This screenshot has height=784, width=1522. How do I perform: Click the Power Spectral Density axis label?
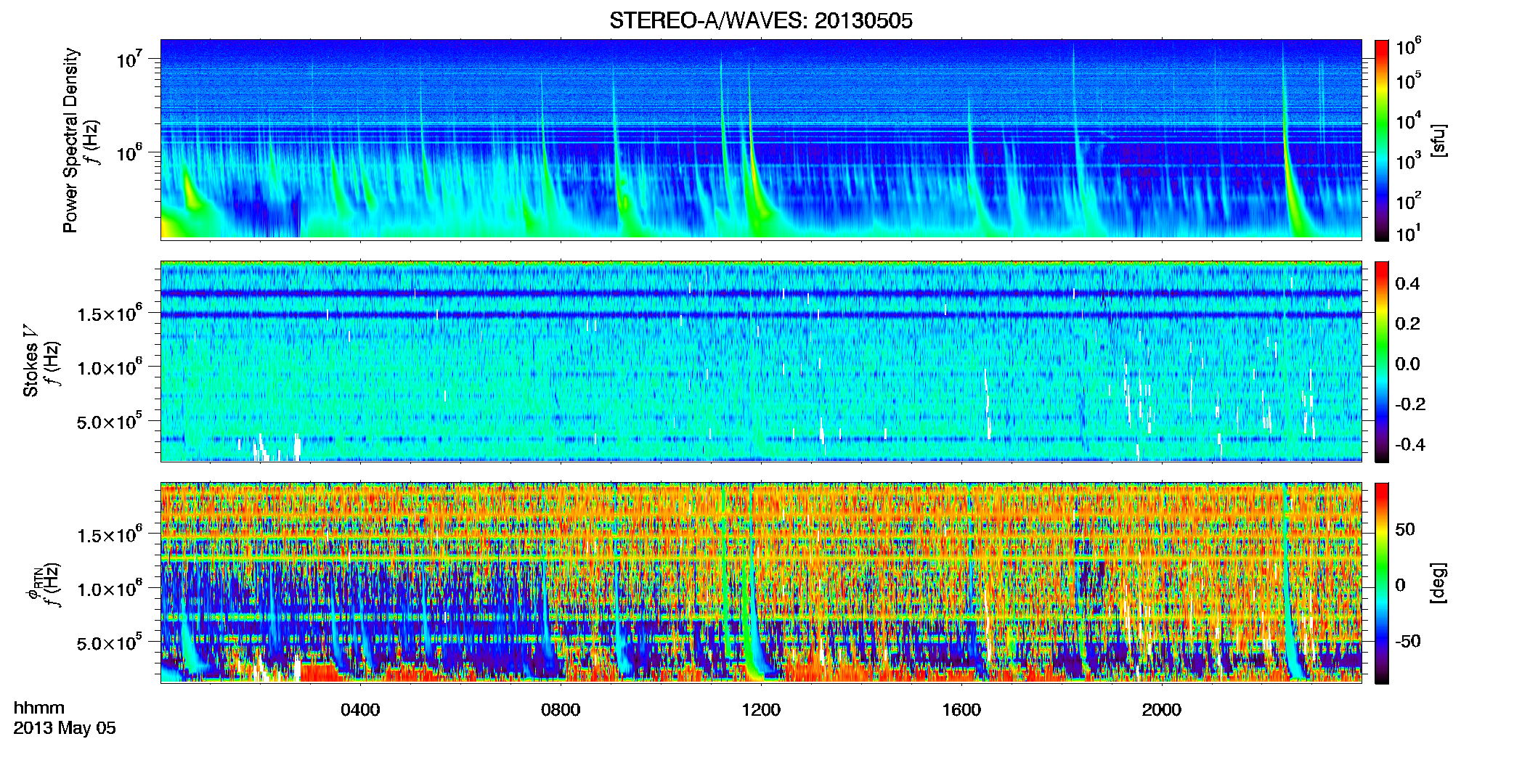(x=70, y=140)
